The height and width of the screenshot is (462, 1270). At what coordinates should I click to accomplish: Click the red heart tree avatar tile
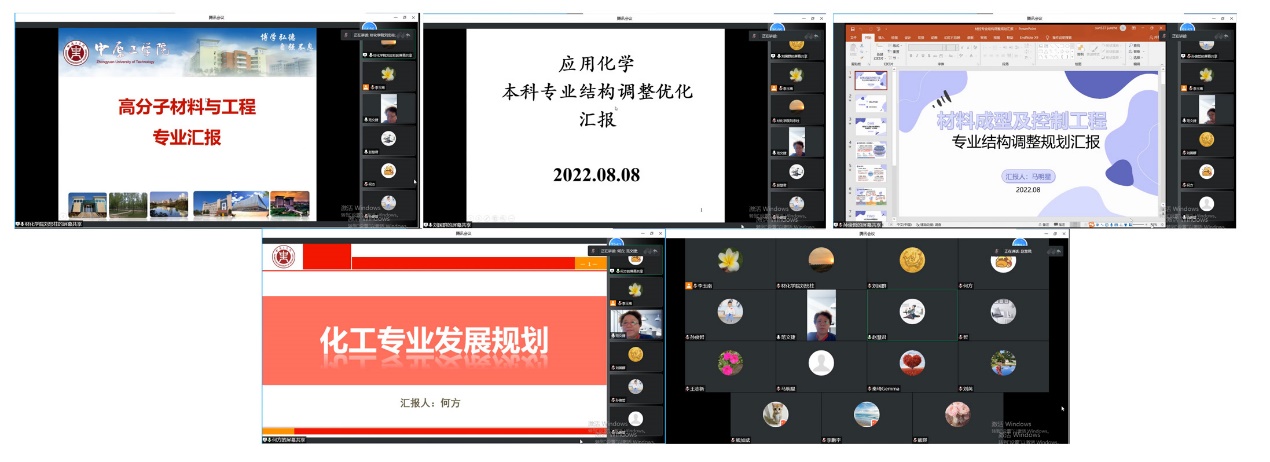pyautogui.click(x=911, y=362)
